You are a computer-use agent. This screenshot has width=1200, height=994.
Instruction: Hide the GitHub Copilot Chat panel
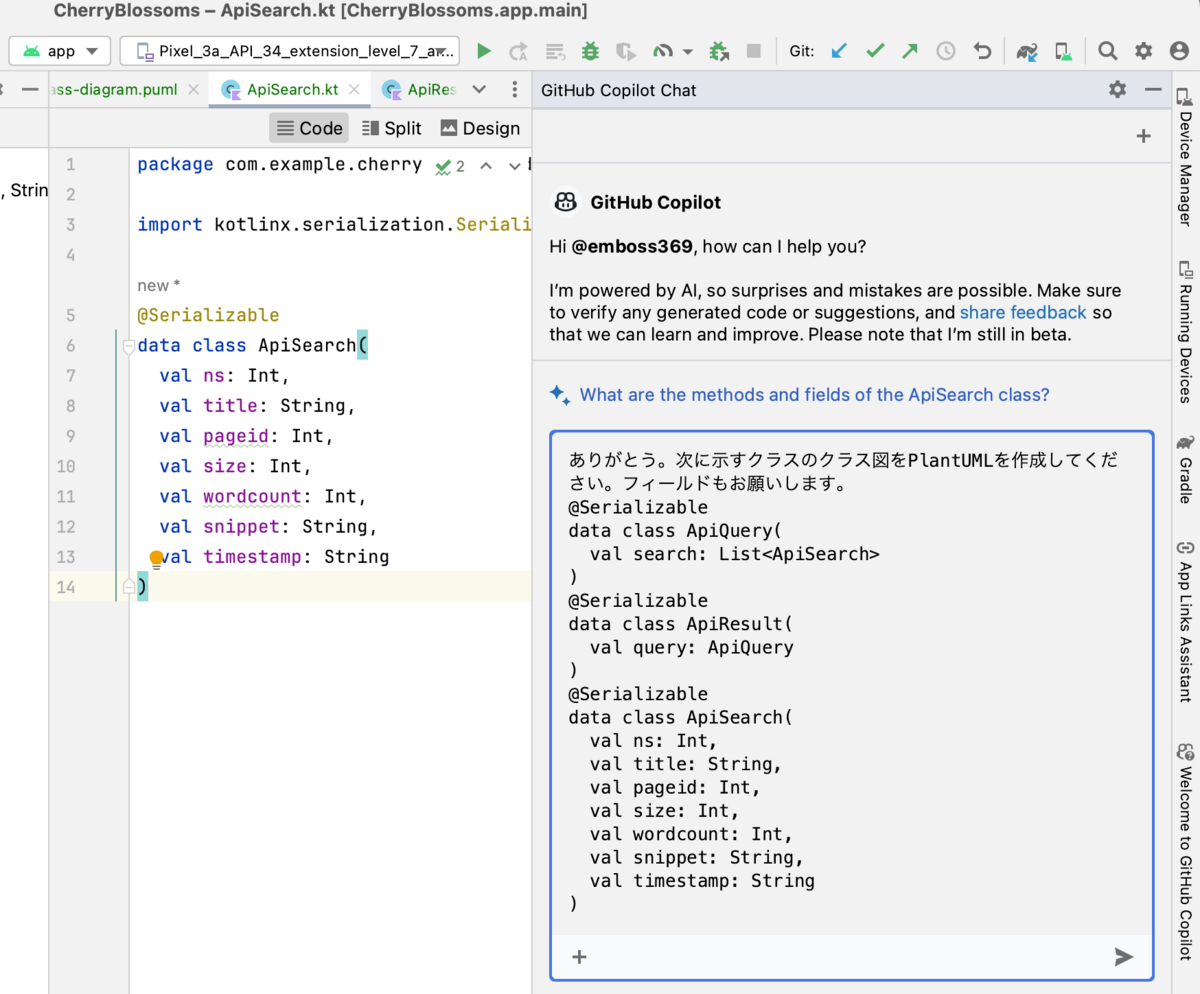coord(1153,90)
